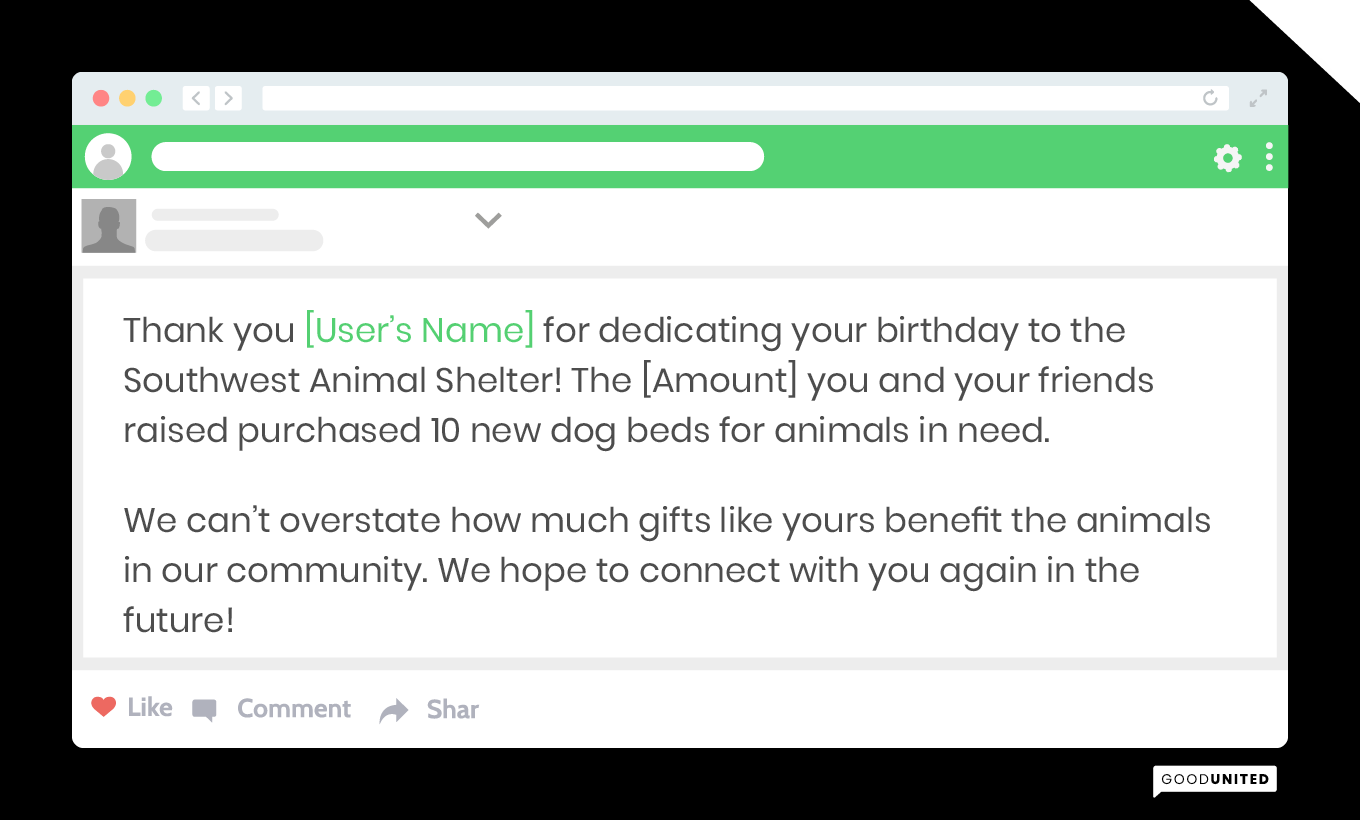Click the Share arrow icon
Viewport: 1360px width, 820px height.
[394, 709]
